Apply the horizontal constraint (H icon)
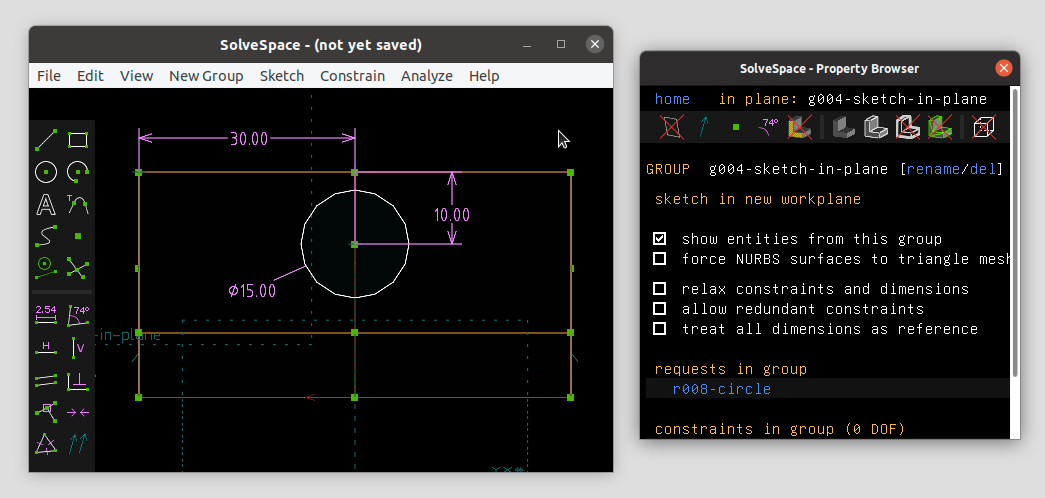Image resolution: width=1045 pixels, height=498 pixels. click(46, 347)
